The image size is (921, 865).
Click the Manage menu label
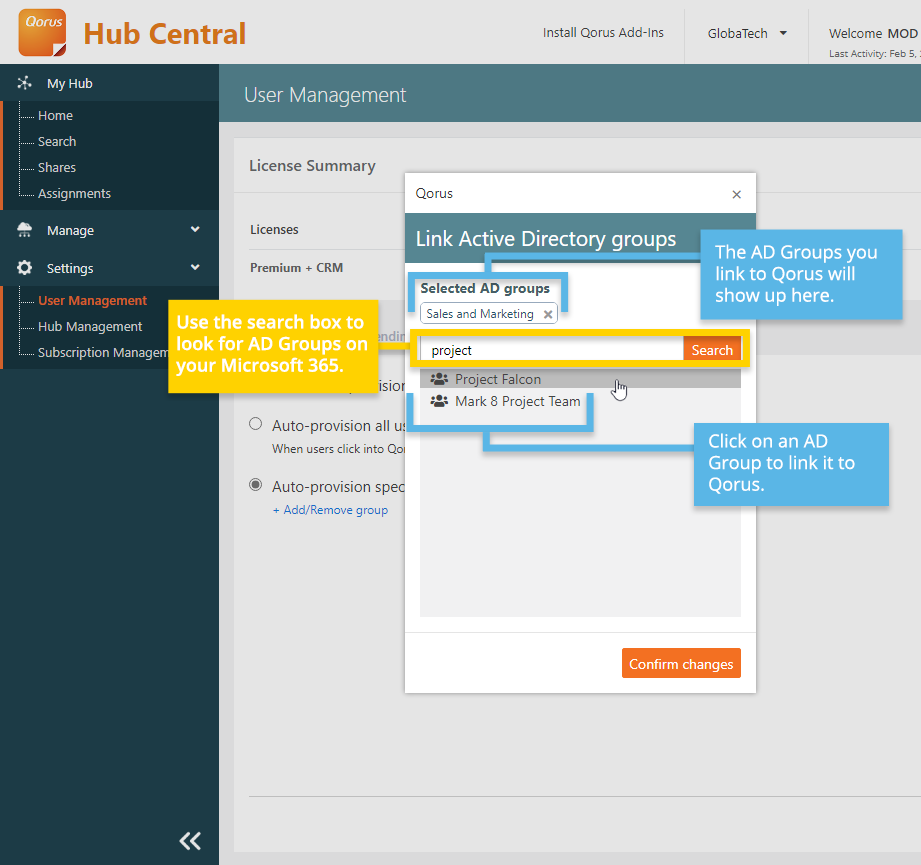(70, 230)
